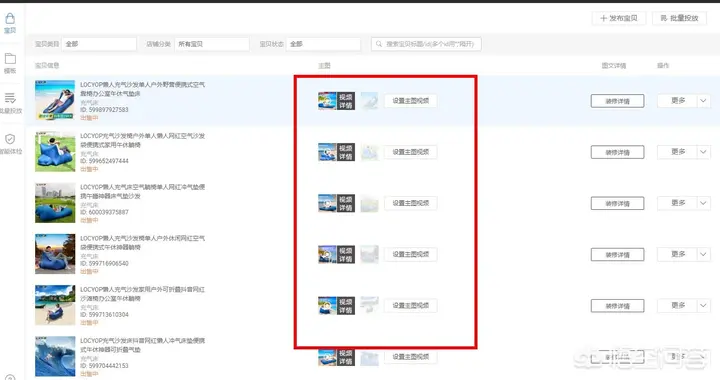Expand 更多 chevron for ID 599897927583
This screenshot has width=720, height=380.
click(x=704, y=101)
